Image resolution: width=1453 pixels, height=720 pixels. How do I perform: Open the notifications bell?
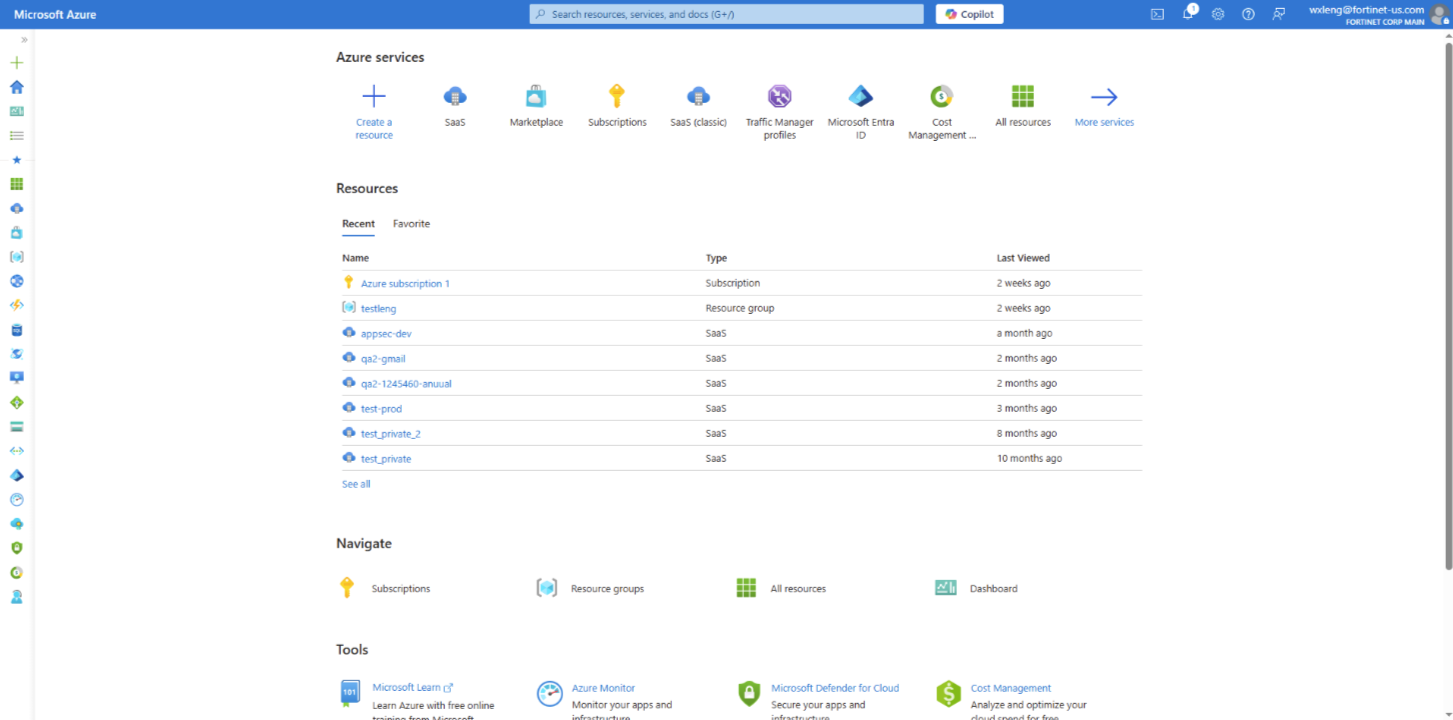click(x=1188, y=14)
